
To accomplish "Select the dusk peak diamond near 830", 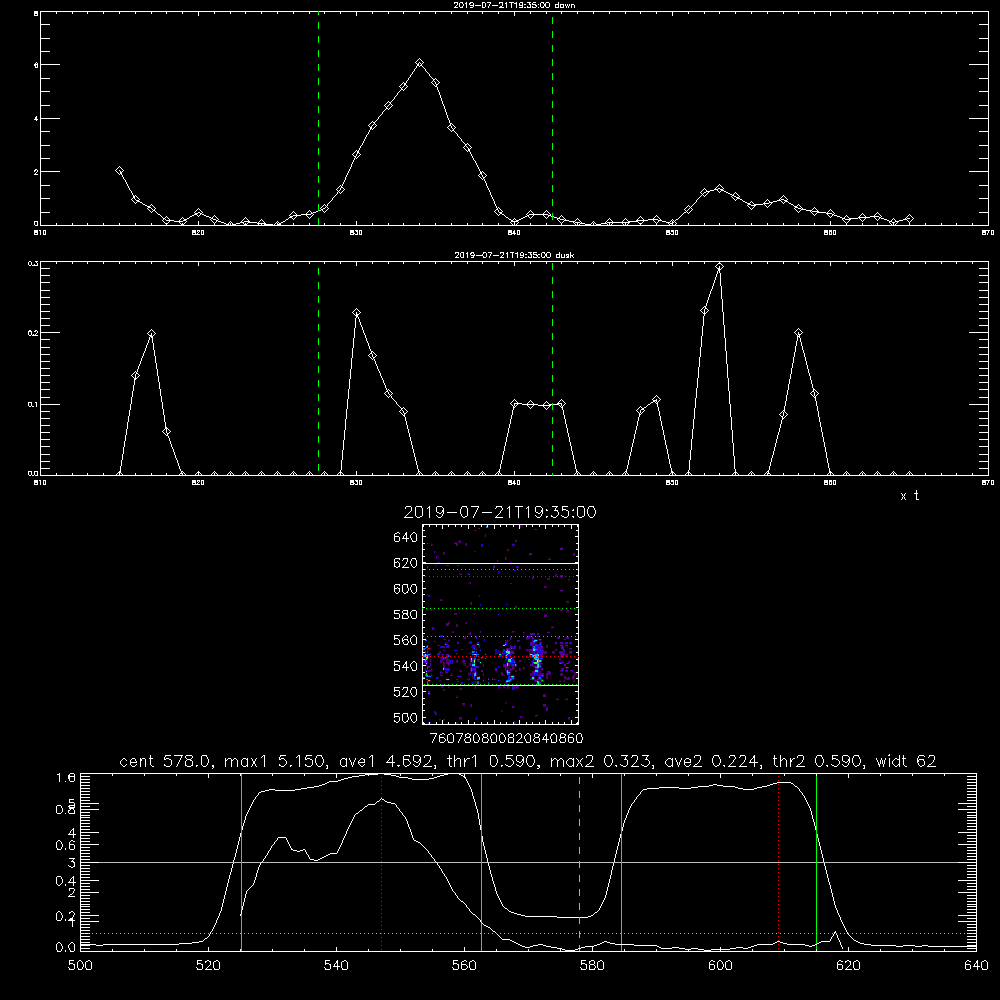I will [x=357, y=312].
